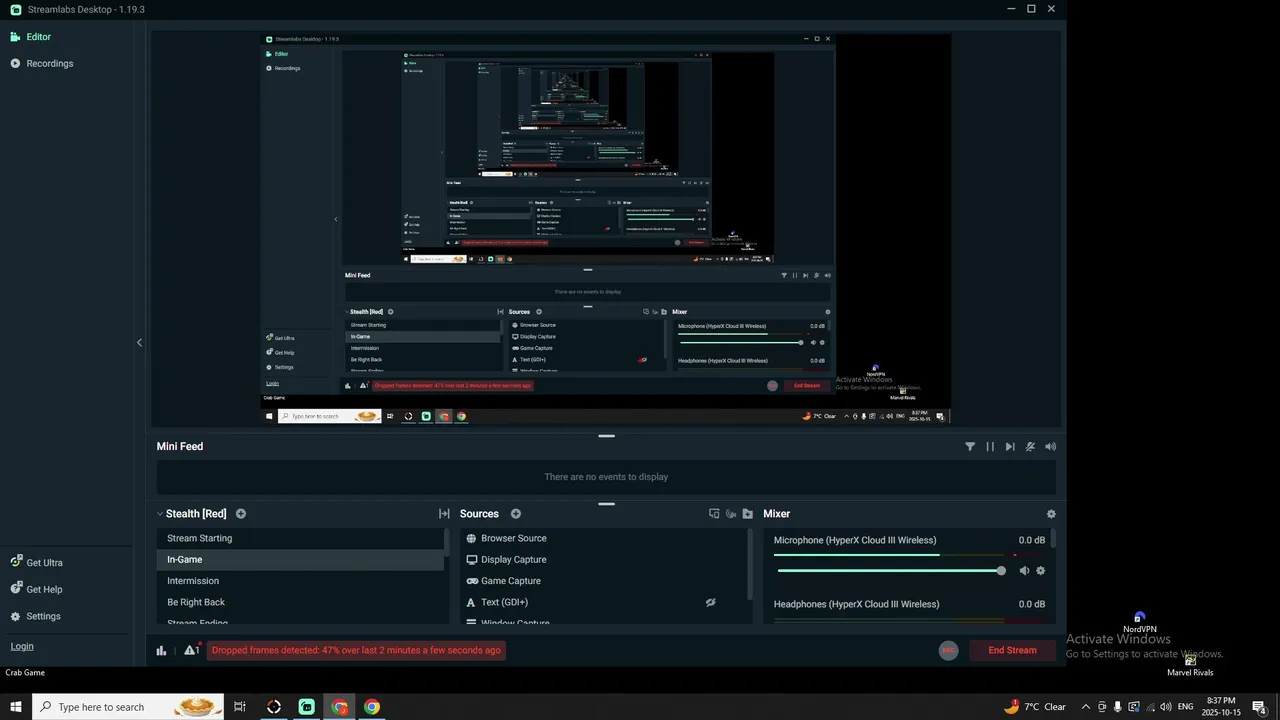Click the Mini Feed volume speaker icon

pyautogui.click(x=1050, y=447)
